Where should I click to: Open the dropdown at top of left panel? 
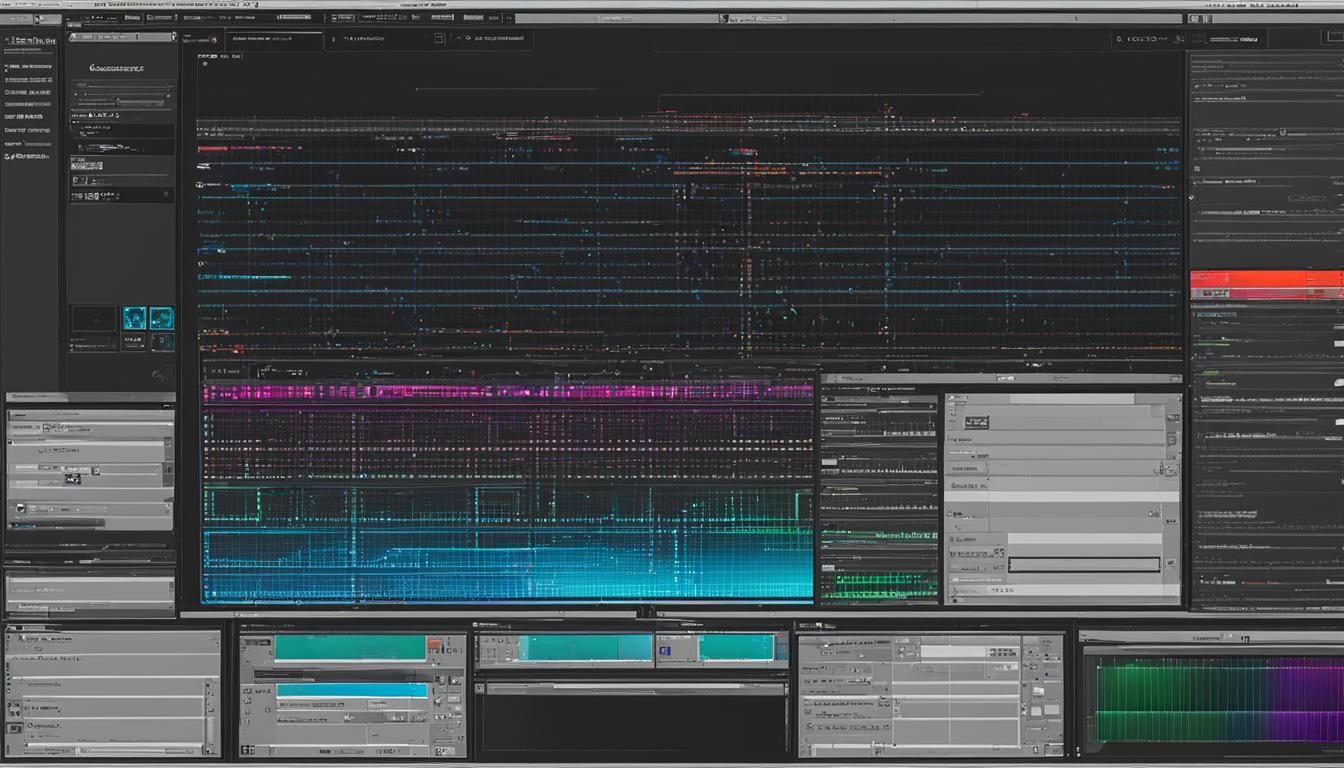pos(120,37)
